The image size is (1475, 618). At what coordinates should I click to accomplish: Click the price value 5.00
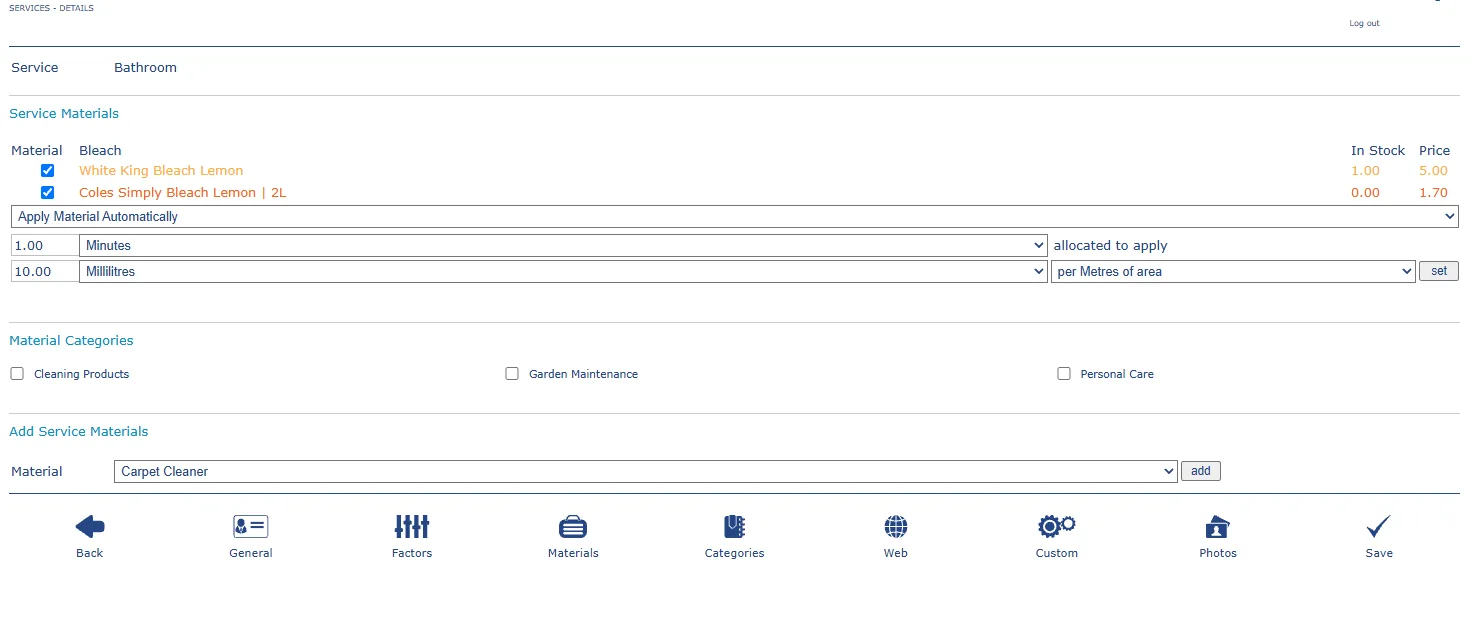click(1433, 171)
